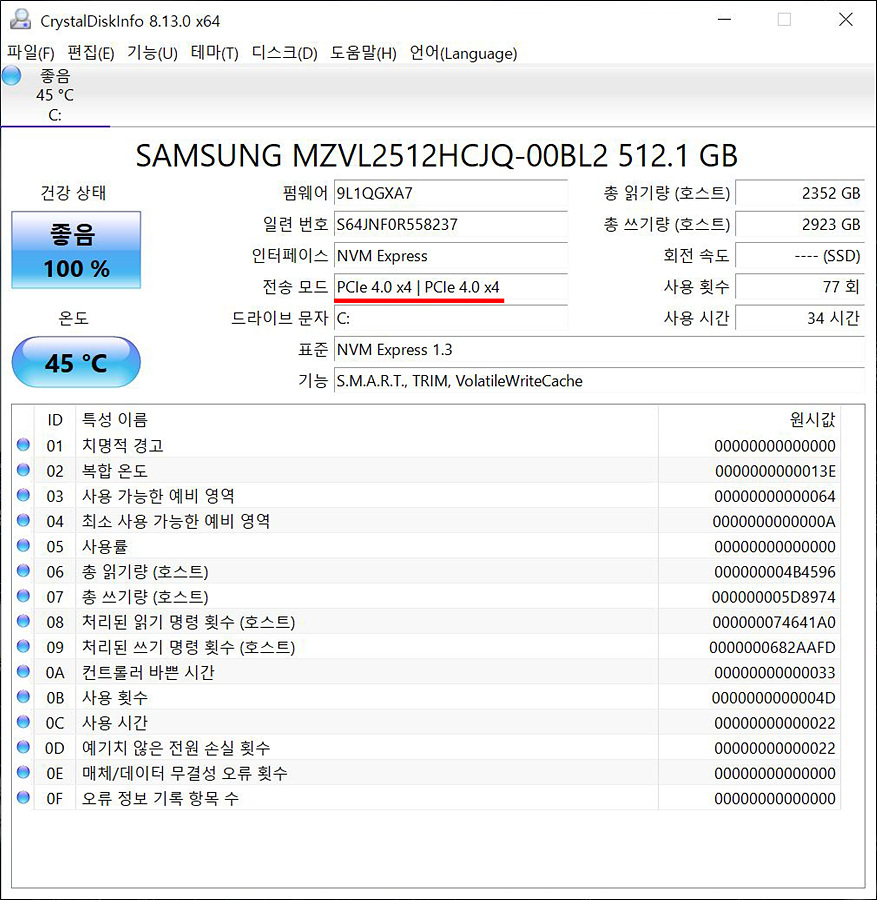The height and width of the screenshot is (900, 877).
Task: Open the 테마(T) menu
Action: pos(214,53)
